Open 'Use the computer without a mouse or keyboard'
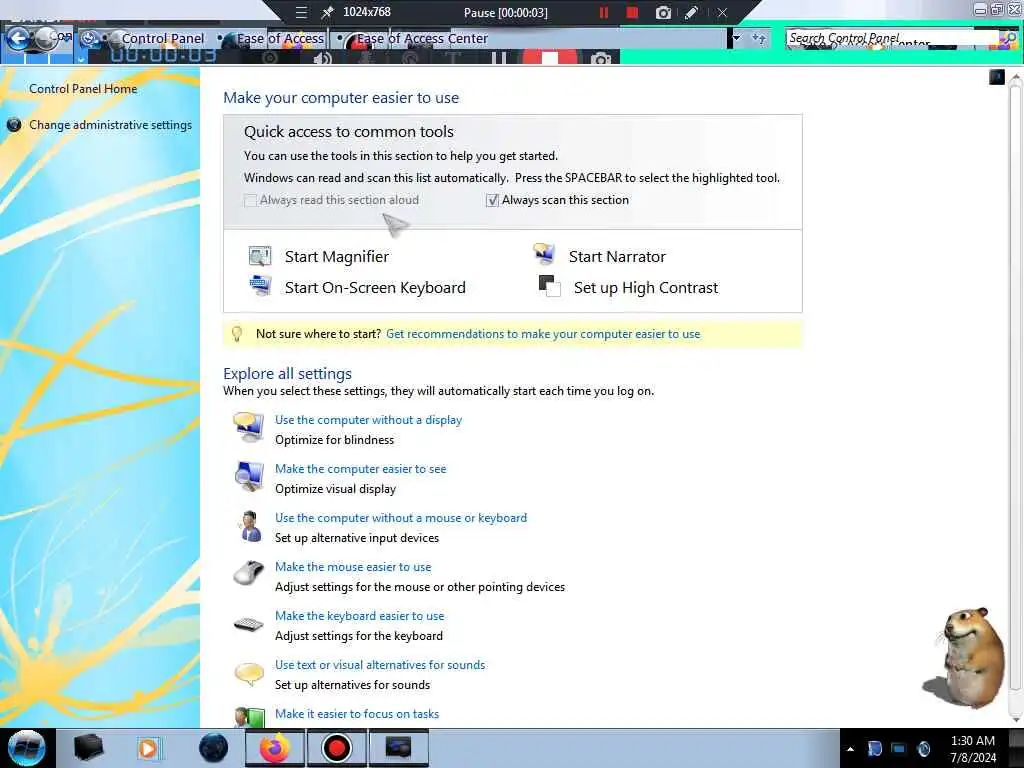Viewport: 1024px width, 768px height. 401,518
